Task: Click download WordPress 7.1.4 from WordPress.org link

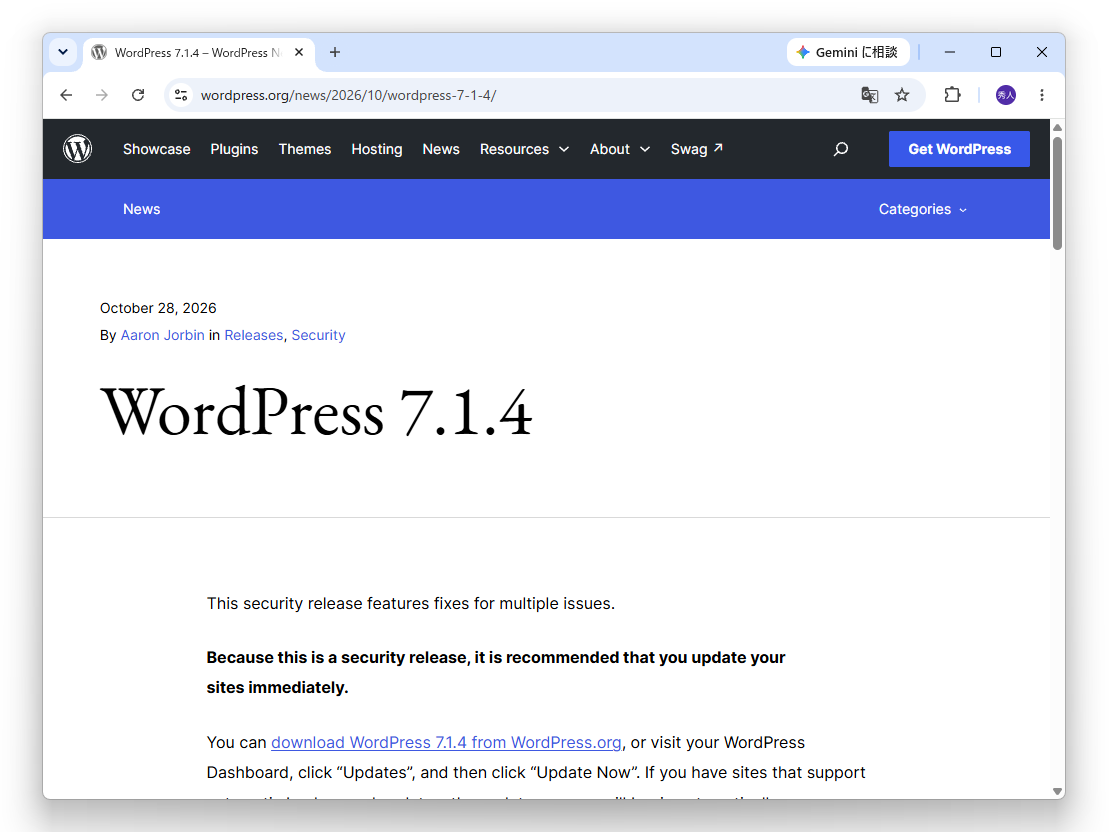Action: pyautogui.click(x=446, y=743)
